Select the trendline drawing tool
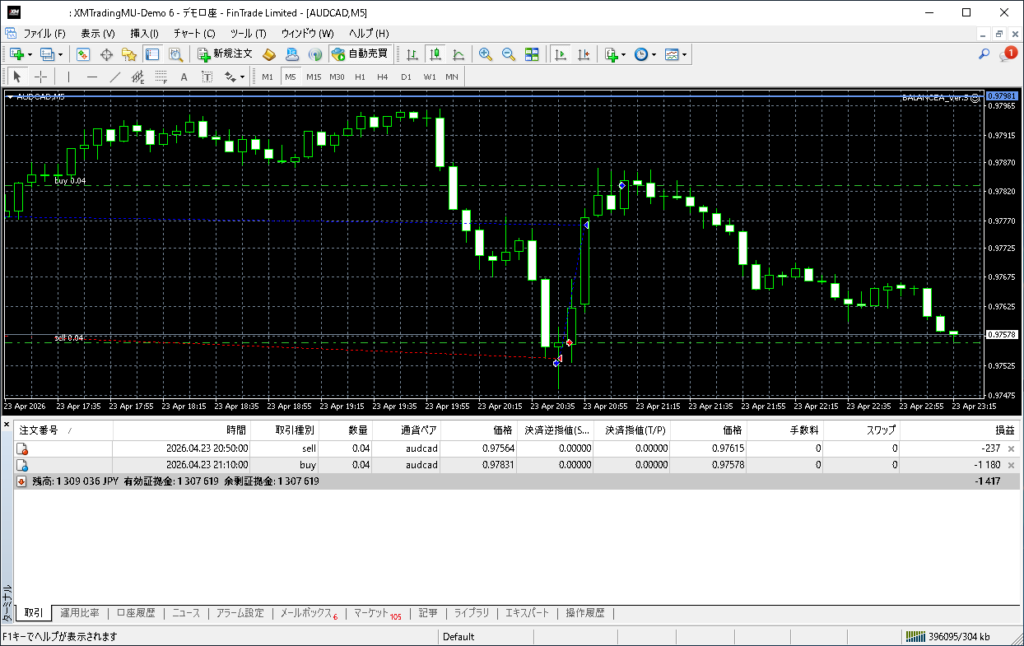This screenshot has width=1024, height=646. [115, 76]
